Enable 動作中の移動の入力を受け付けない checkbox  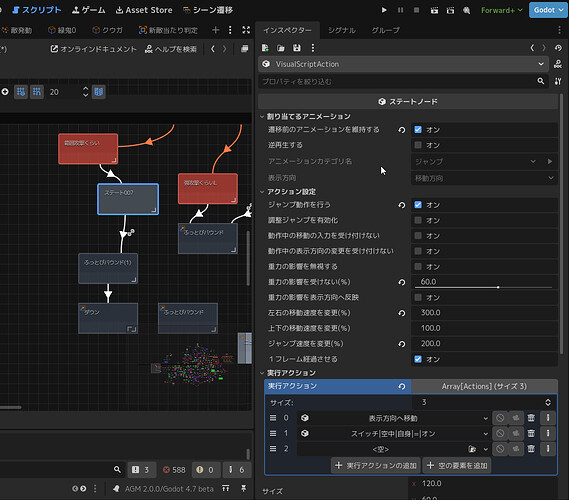(x=418, y=236)
